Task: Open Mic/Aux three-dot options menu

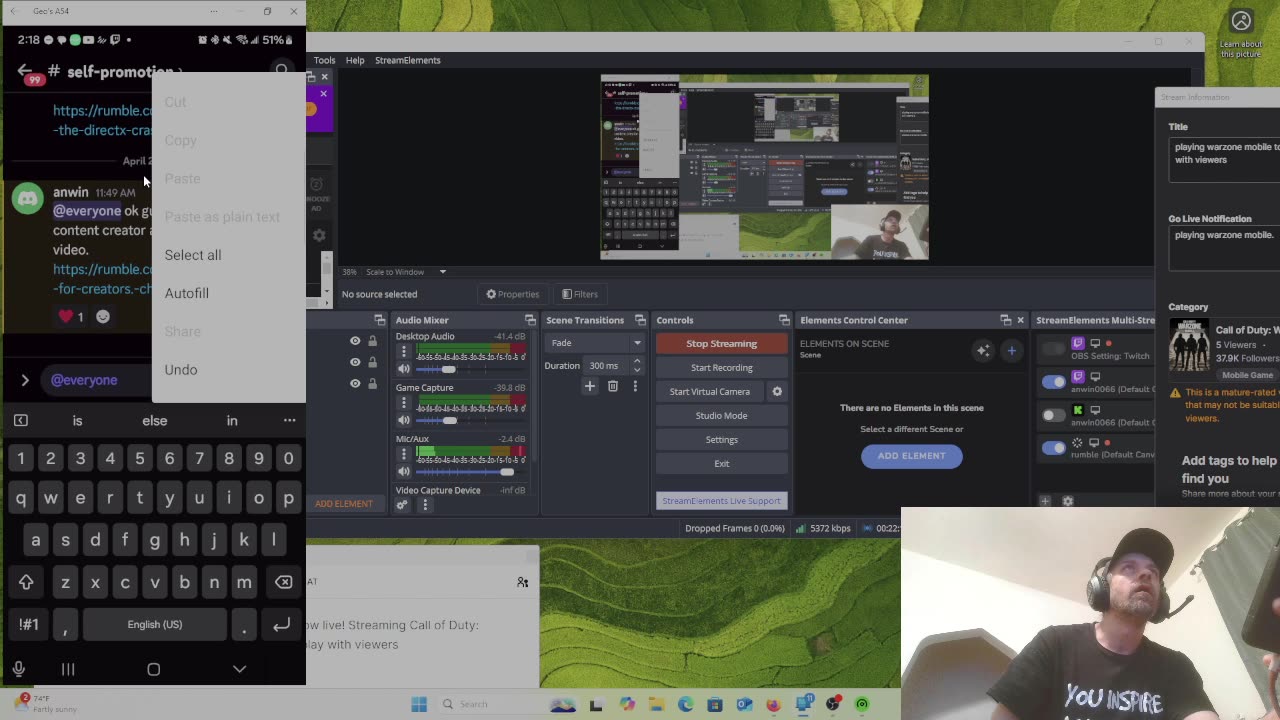Action: pos(404,454)
